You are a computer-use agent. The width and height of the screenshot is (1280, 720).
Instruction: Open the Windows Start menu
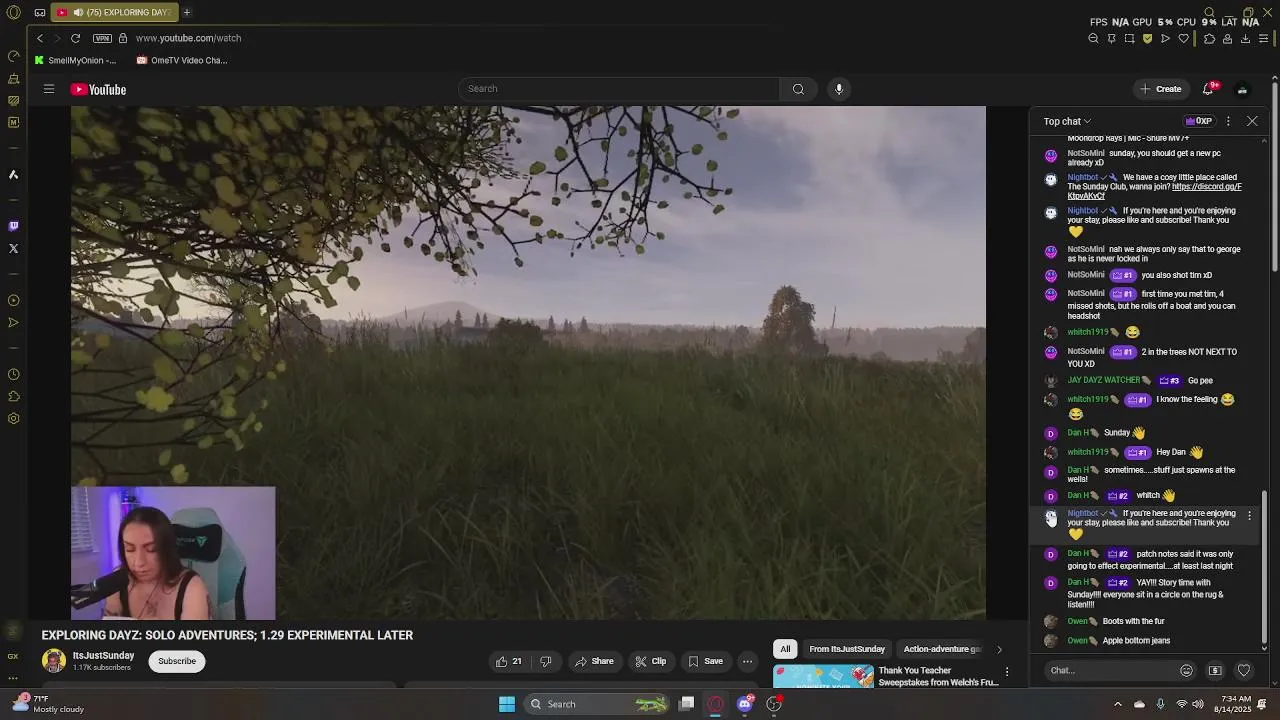coord(507,704)
